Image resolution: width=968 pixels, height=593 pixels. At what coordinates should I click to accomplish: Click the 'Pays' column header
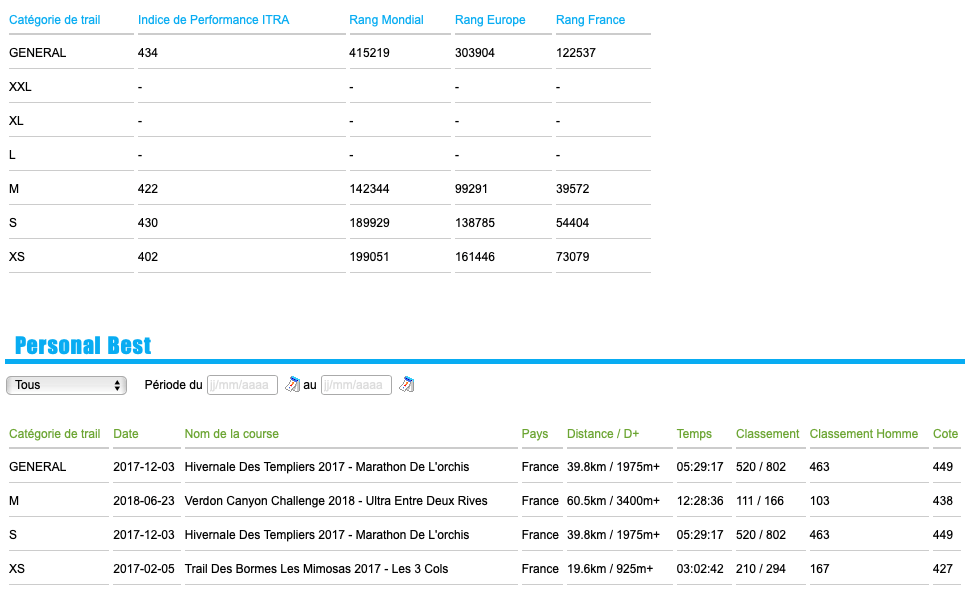(535, 434)
